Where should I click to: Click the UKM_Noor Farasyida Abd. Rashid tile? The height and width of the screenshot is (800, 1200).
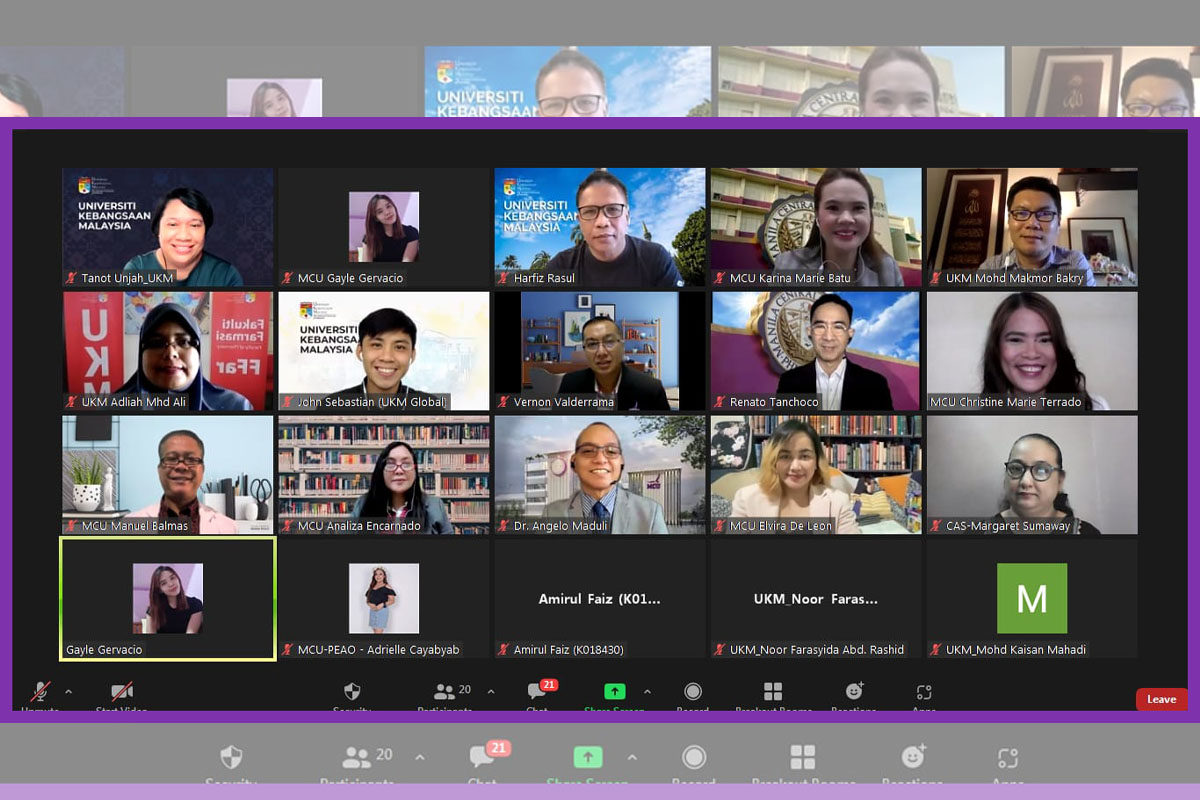pos(816,598)
